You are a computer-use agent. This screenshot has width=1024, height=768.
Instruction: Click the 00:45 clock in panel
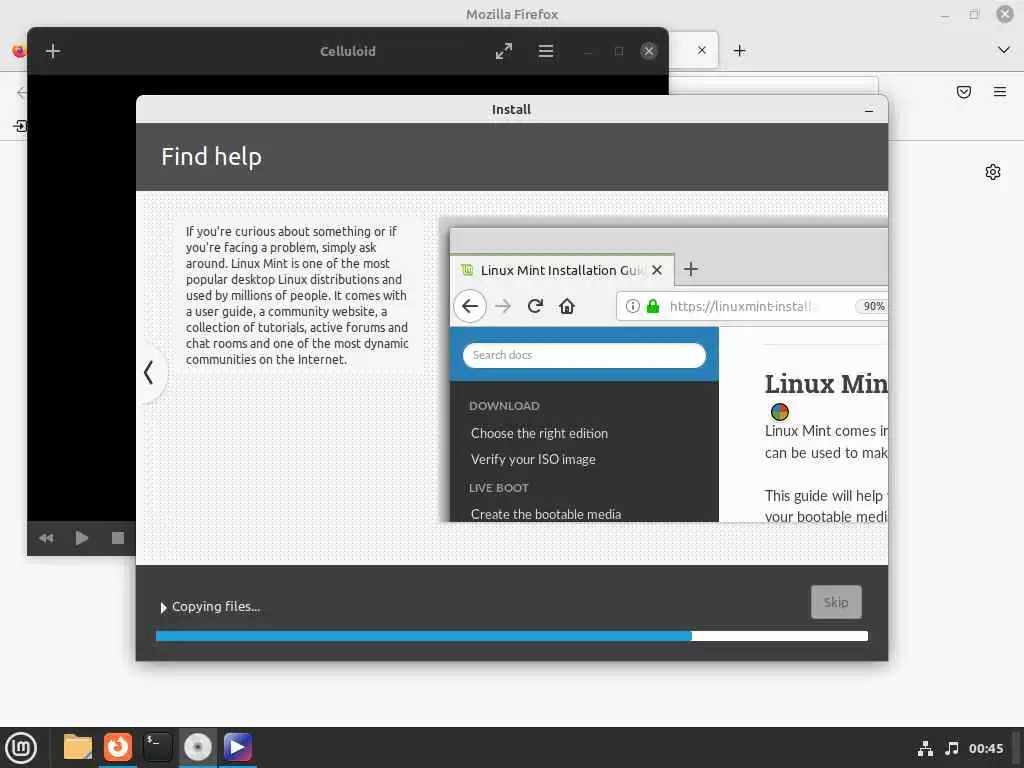pyautogui.click(x=985, y=748)
